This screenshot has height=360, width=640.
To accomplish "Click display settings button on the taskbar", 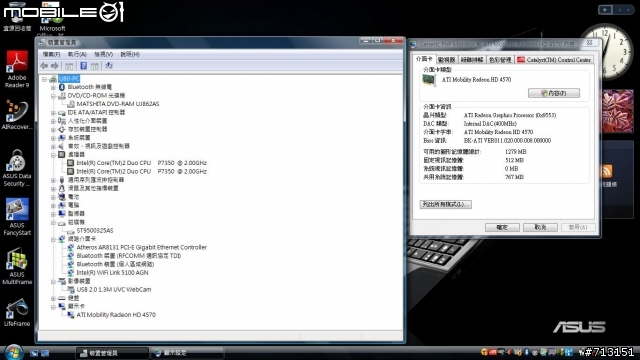I will click(187, 353).
